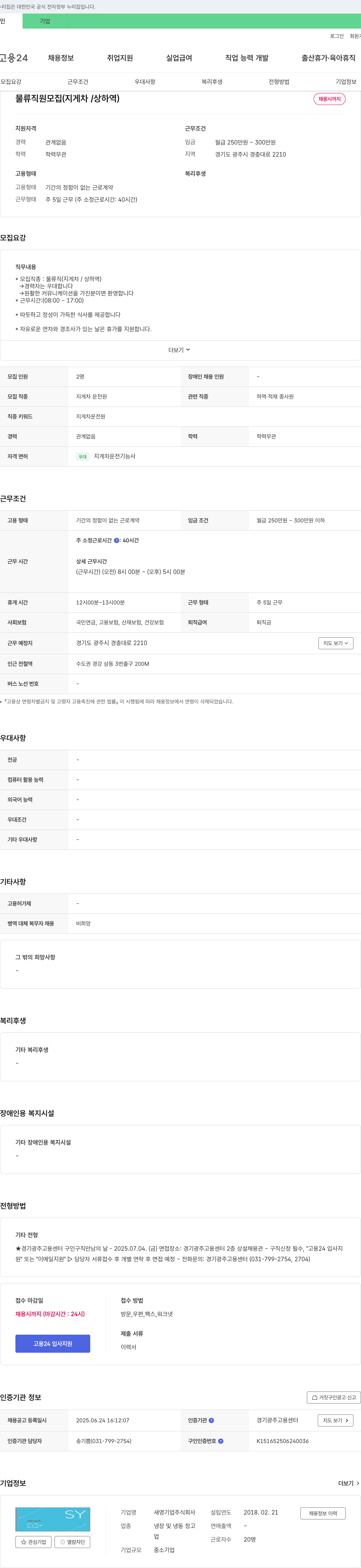
Task: Jump to the 기업정보 section tab
Action: pyautogui.click(x=346, y=82)
